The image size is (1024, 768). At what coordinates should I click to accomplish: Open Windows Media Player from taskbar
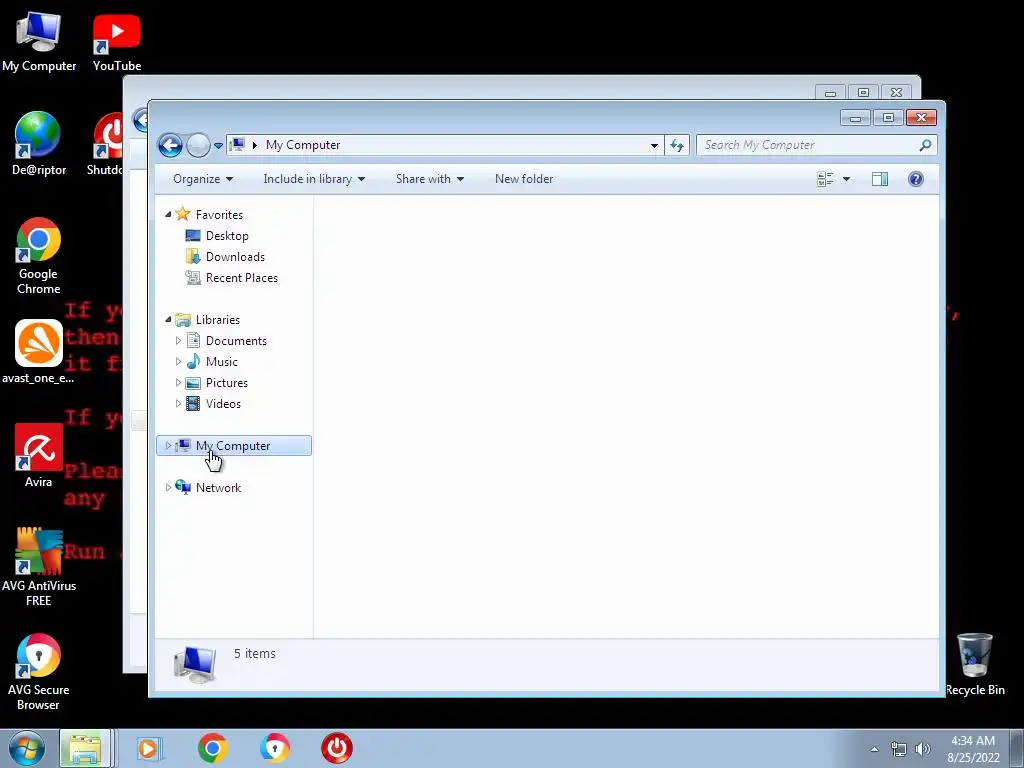(150, 748)
